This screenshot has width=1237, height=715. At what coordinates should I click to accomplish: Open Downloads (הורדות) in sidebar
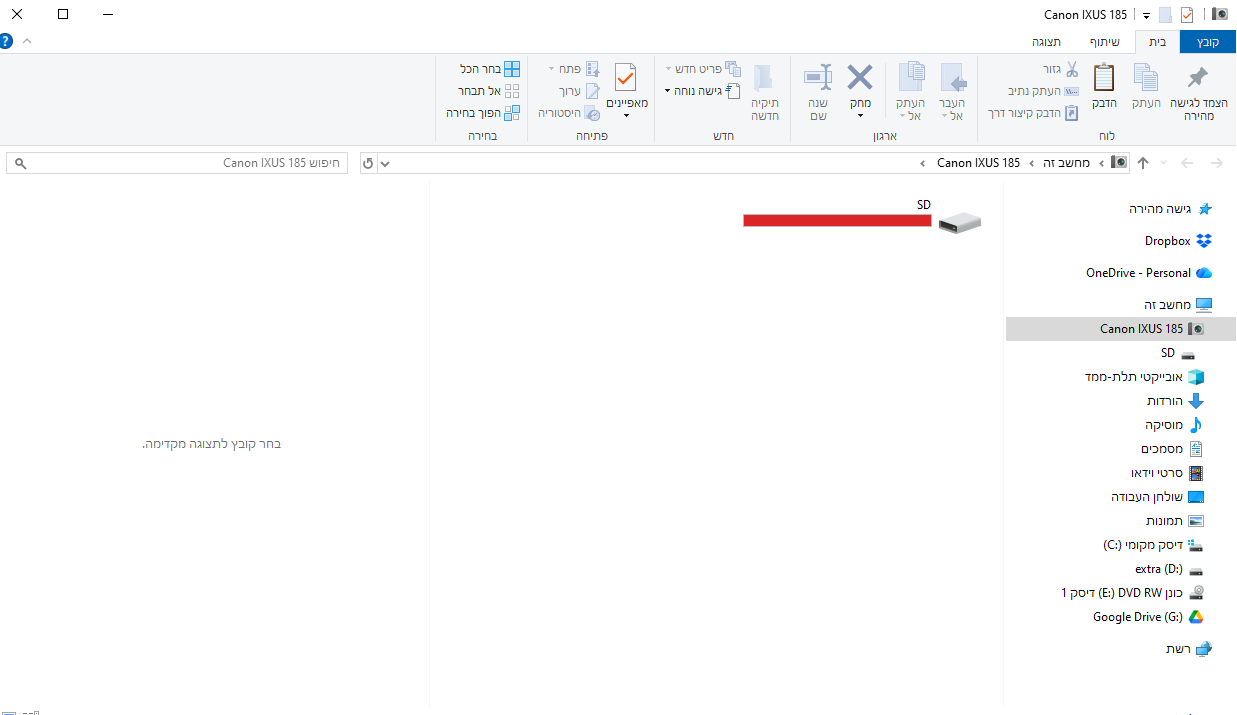[1175, 401]
